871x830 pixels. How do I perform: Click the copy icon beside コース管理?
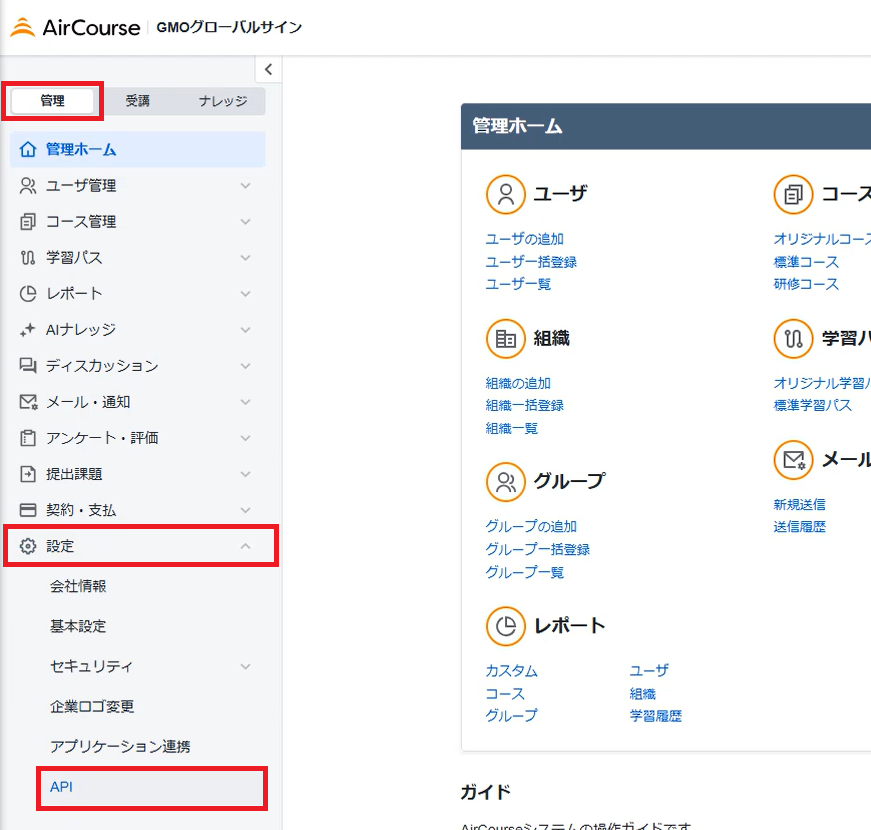pyautogui.click(x=28, y=222)
